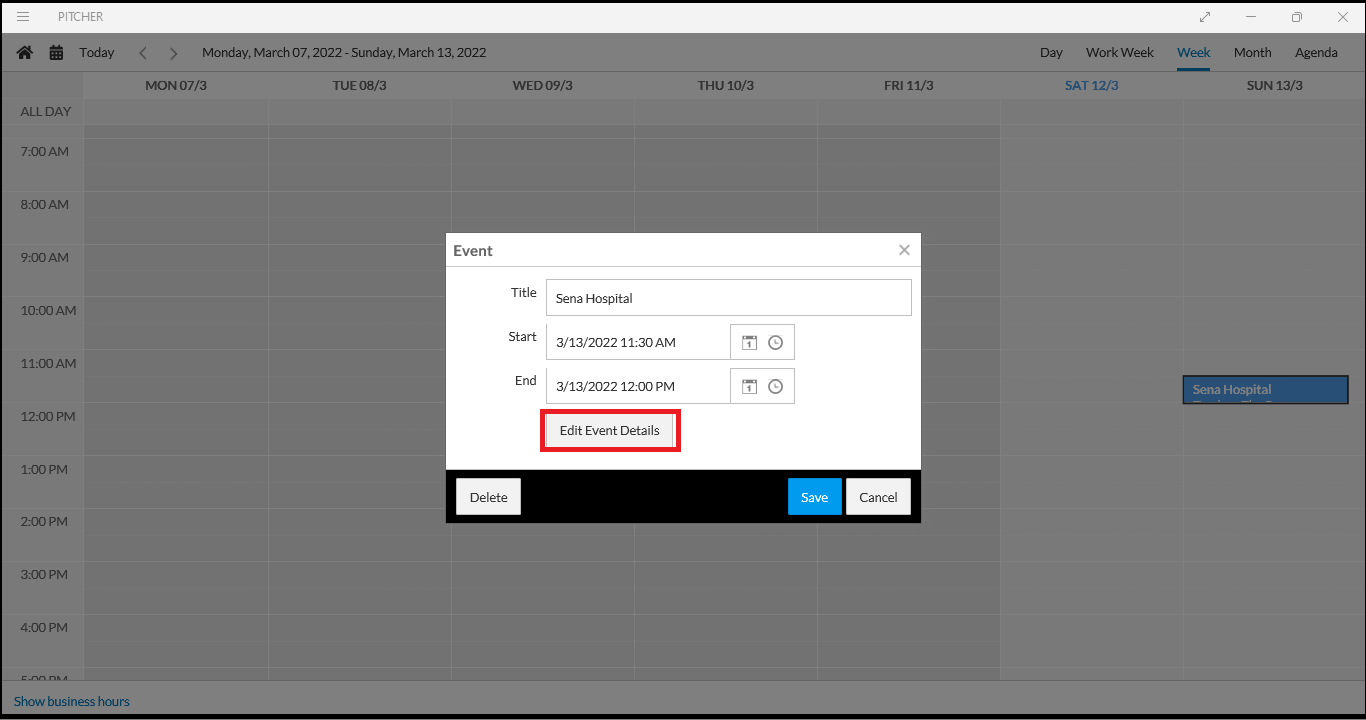Go to next week arrow

(173, 53)
